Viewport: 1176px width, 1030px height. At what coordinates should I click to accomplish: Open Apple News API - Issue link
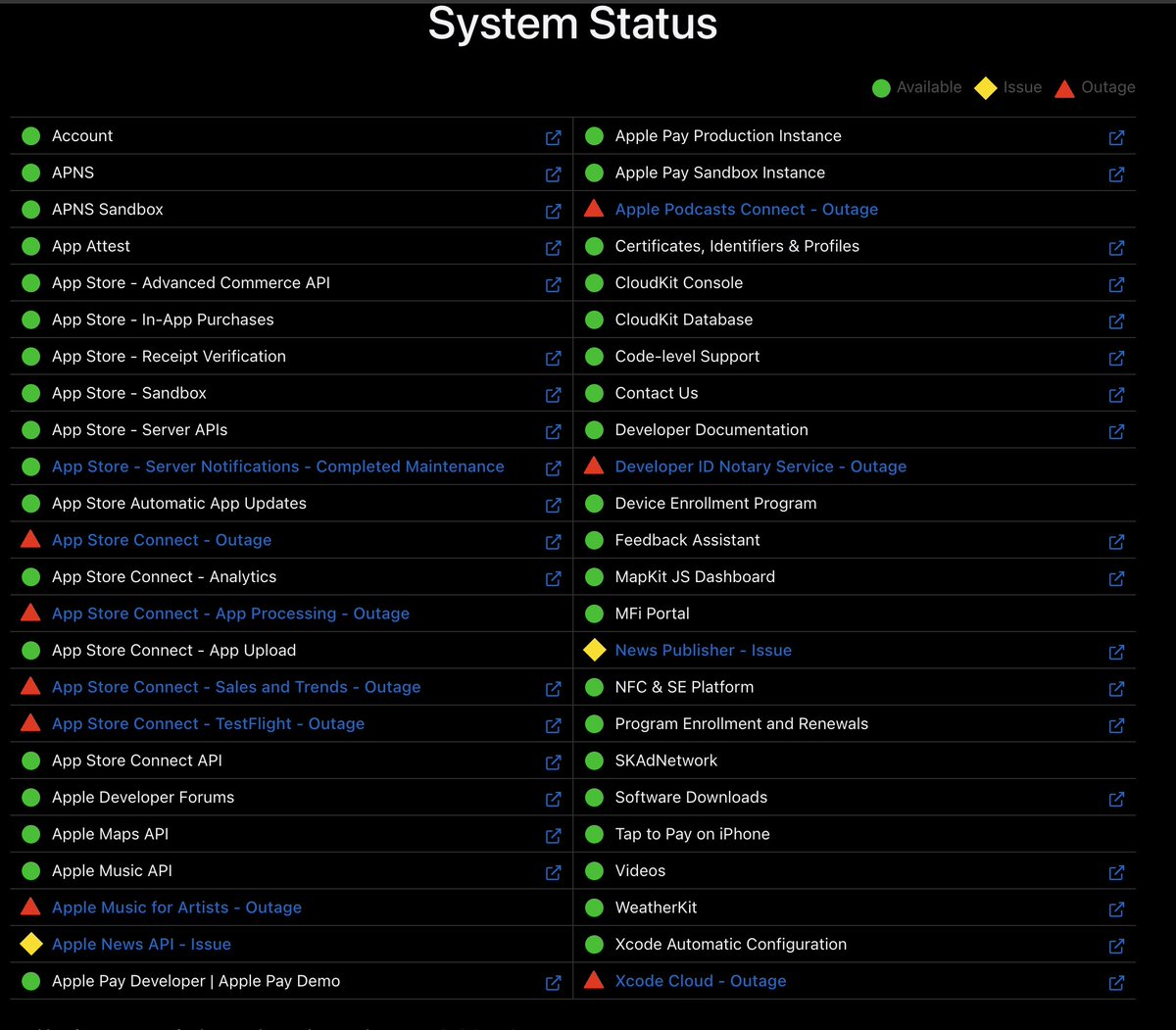click(x=141, y=944)
